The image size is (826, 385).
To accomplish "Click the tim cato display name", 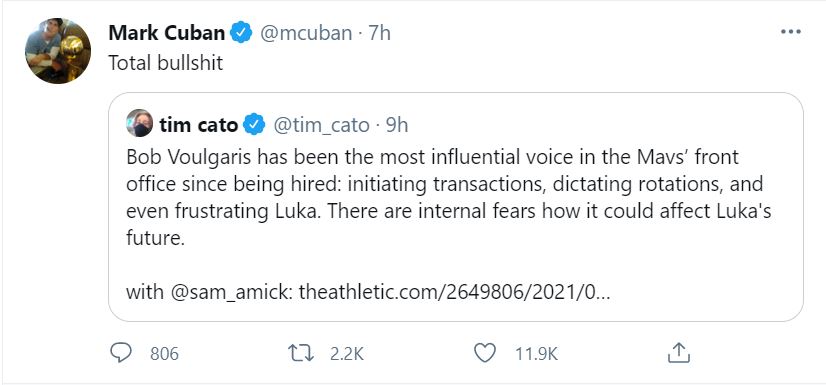I will tap(199, 125).
